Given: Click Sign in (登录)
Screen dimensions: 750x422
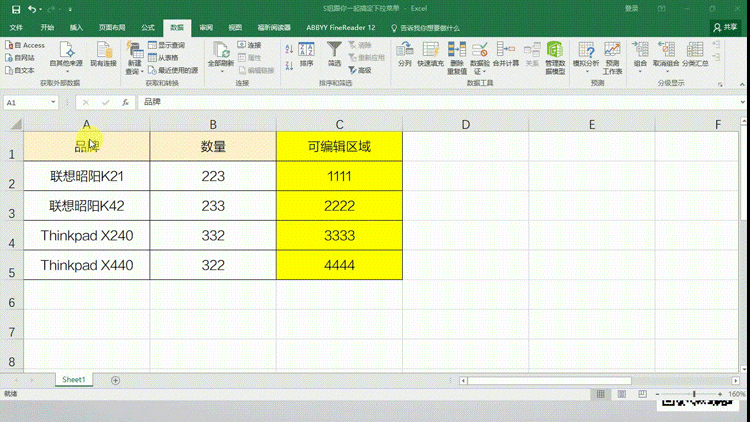Looking at the screenshot, I should coord(631,9).
